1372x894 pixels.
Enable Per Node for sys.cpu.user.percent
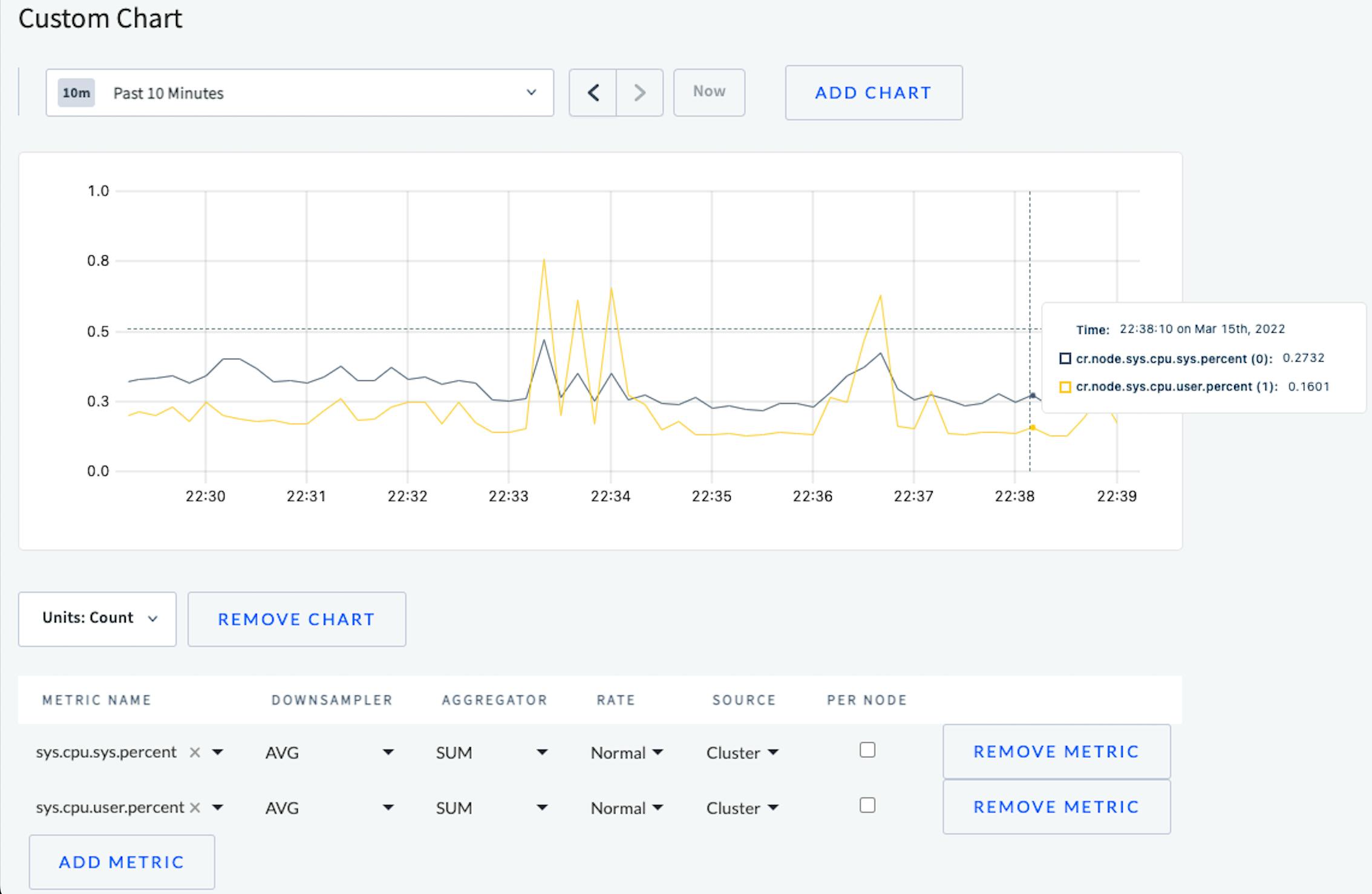pyautogui.click(x=867, y=805)
